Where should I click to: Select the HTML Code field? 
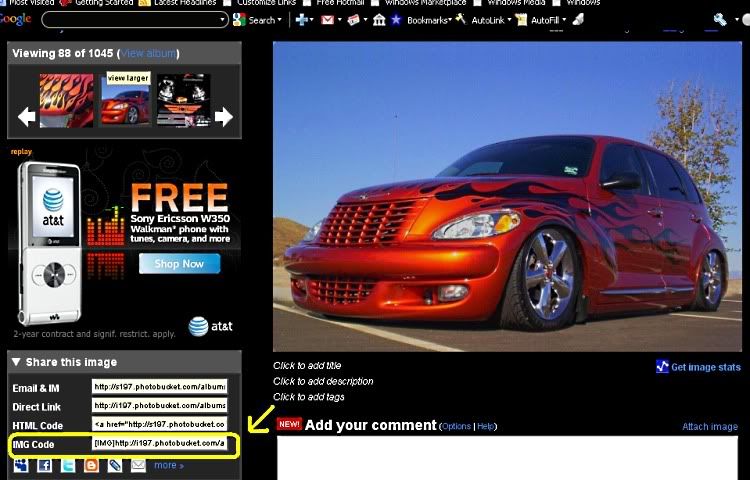159,424
